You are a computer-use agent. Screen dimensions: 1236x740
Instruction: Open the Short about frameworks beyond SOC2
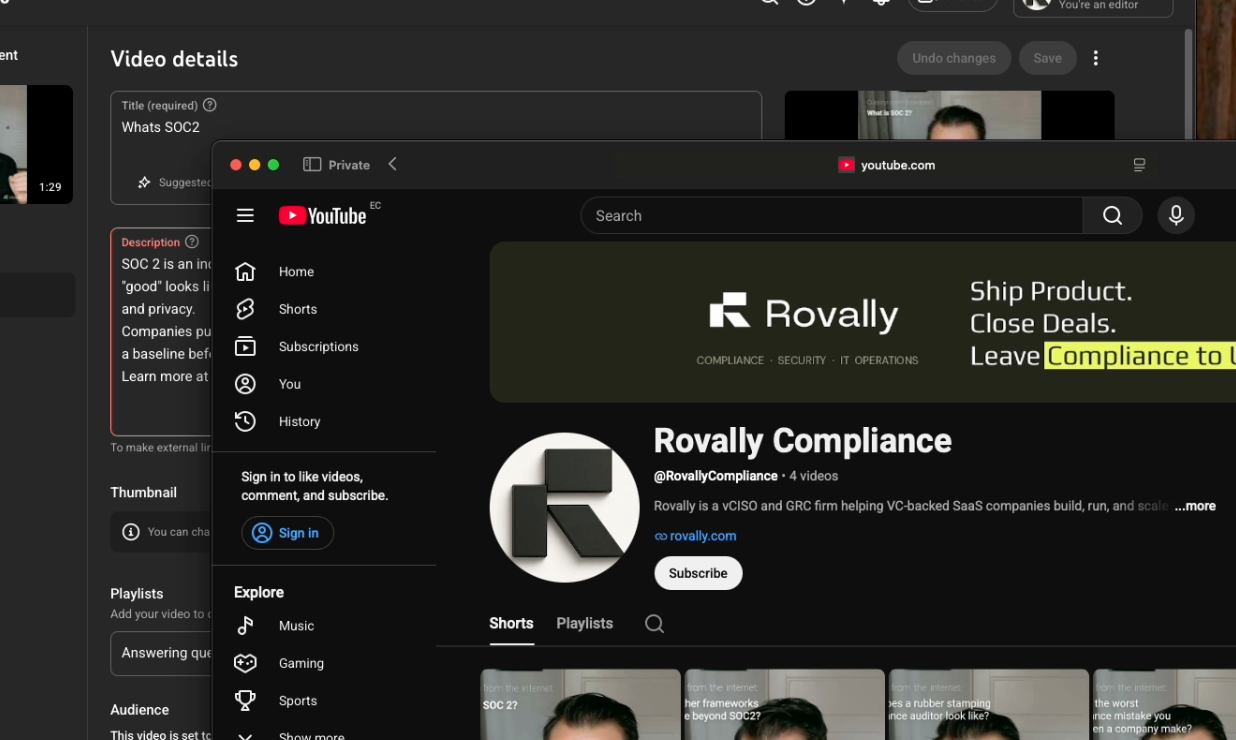click(785, 705)
